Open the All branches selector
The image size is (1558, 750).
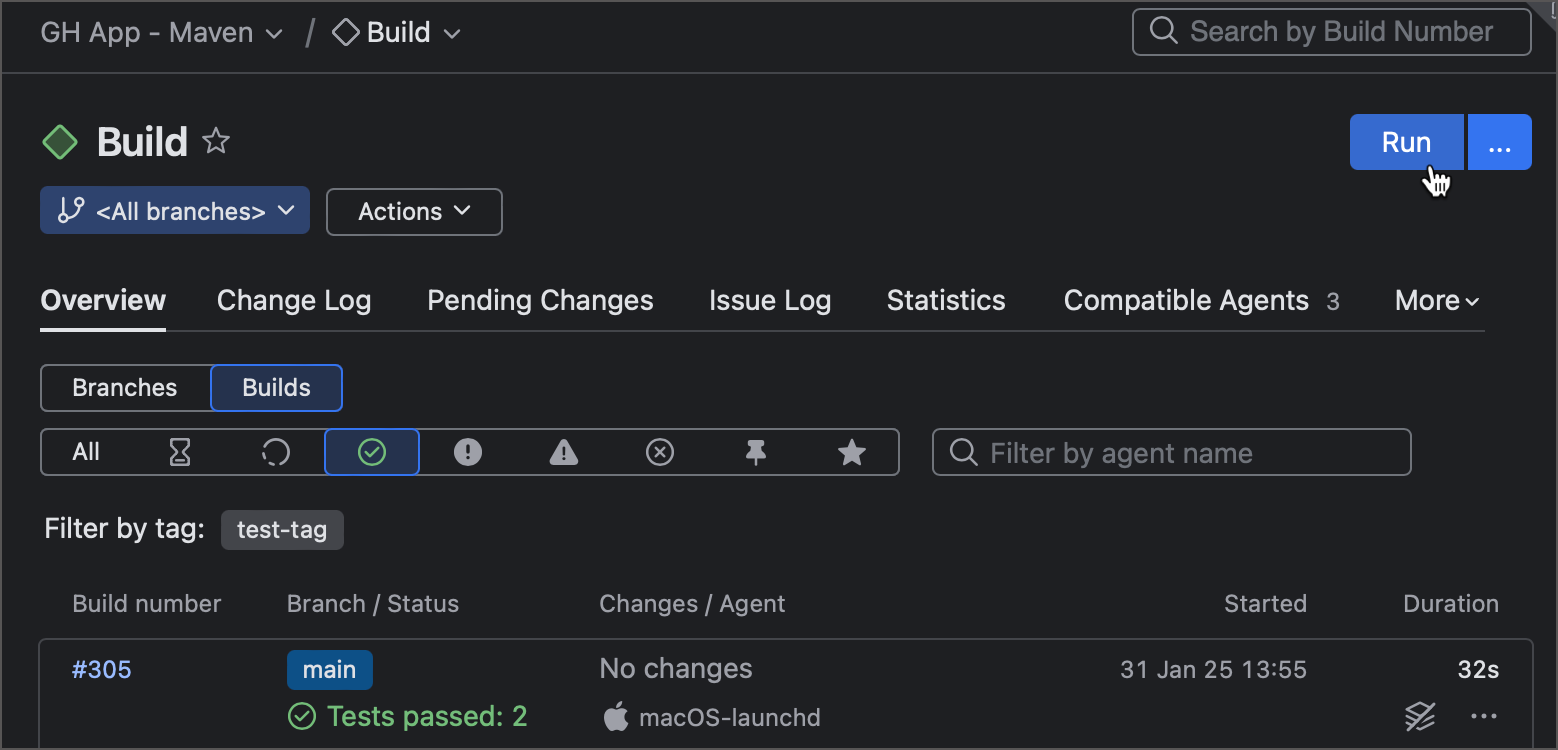(x=174, y=211)
